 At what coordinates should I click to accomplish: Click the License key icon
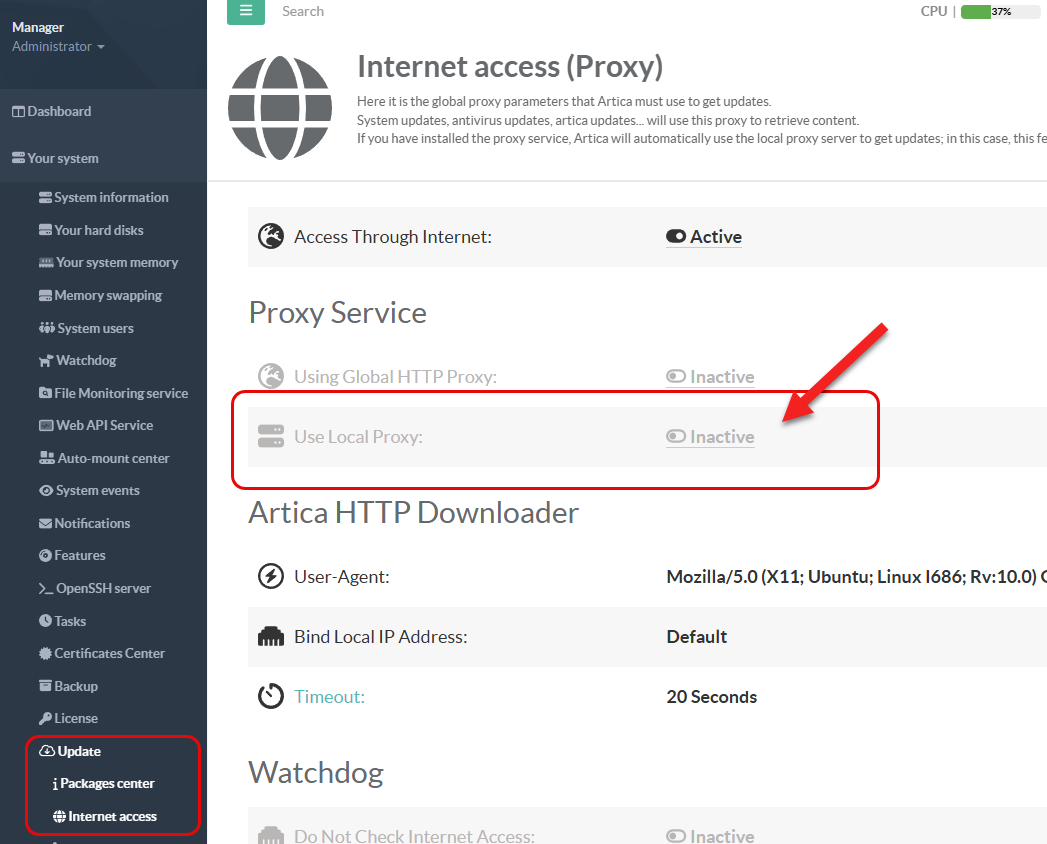(x=45, y=719)
